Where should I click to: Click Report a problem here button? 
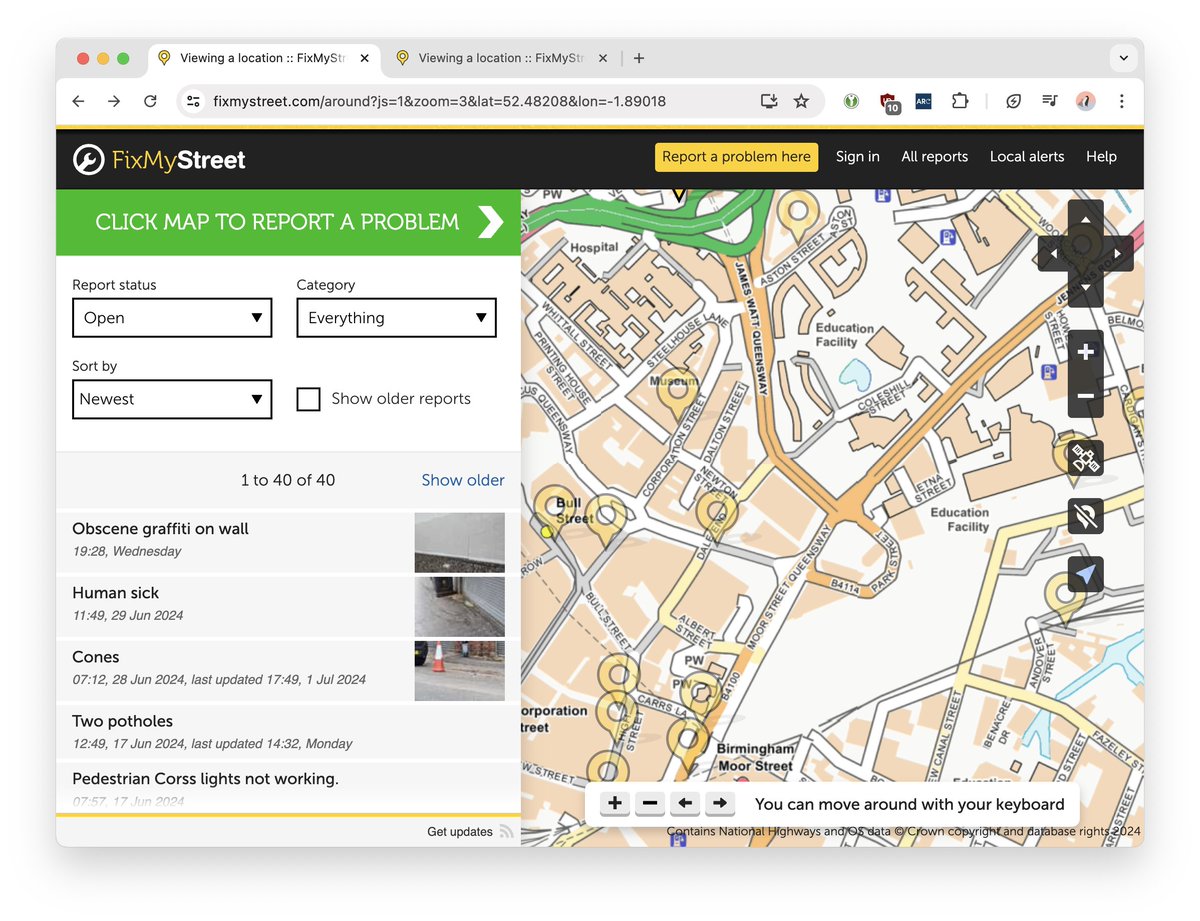736,157
